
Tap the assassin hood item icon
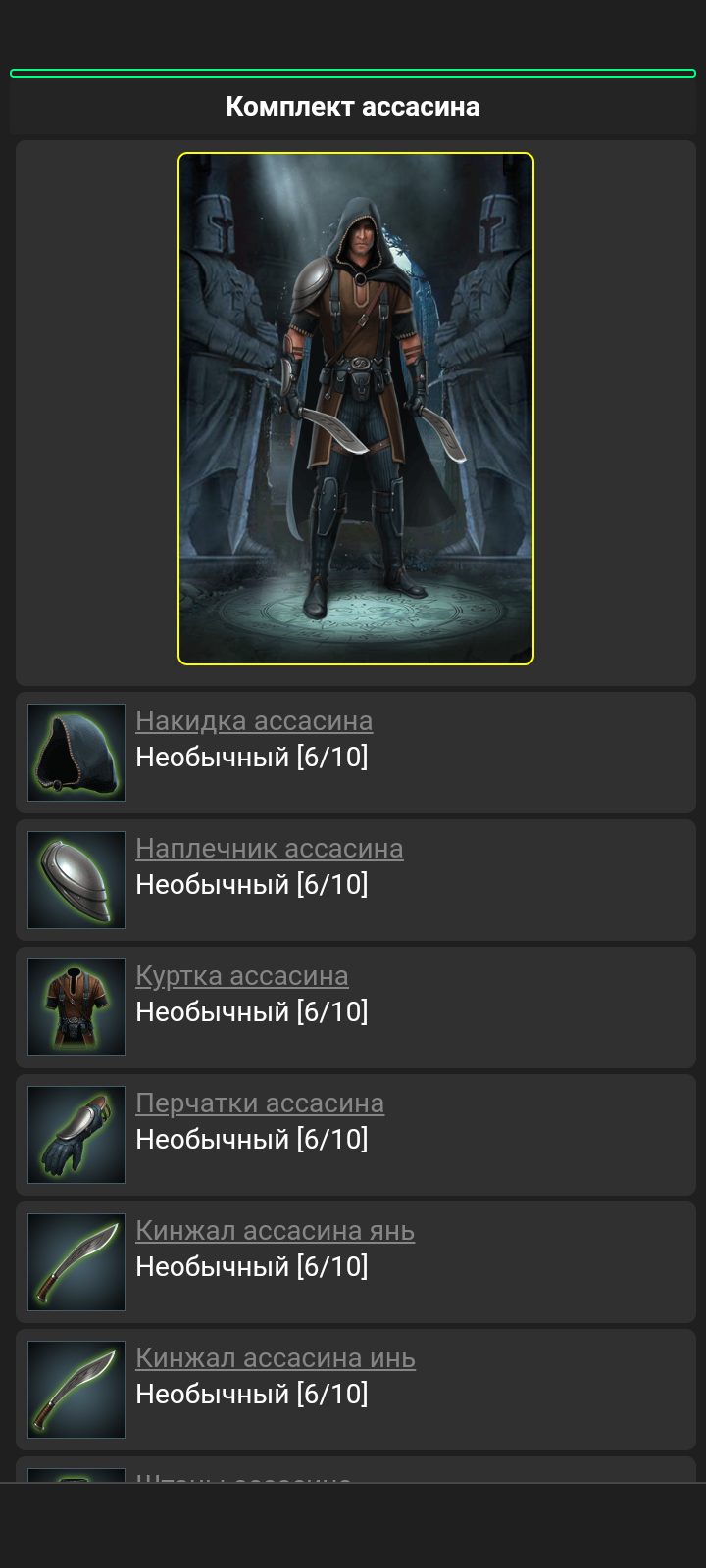[76, 753]
